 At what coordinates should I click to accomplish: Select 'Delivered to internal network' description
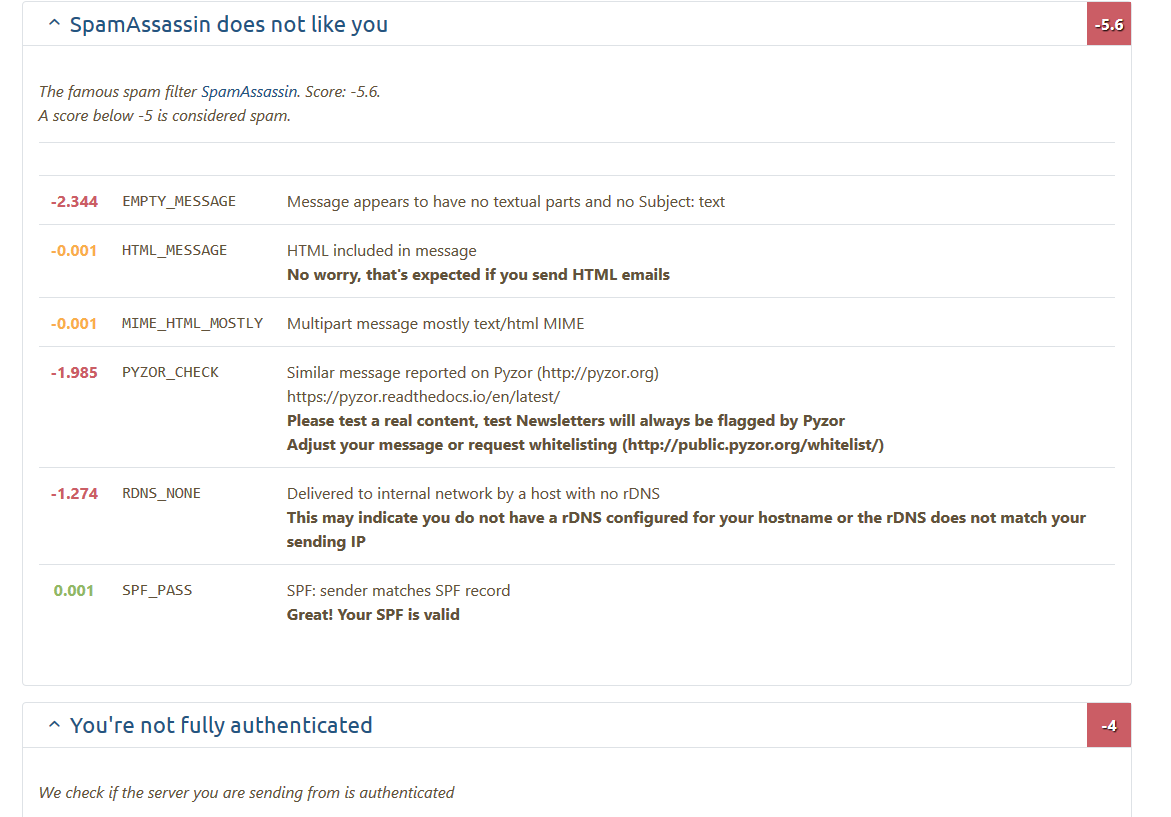pos(473,494)
